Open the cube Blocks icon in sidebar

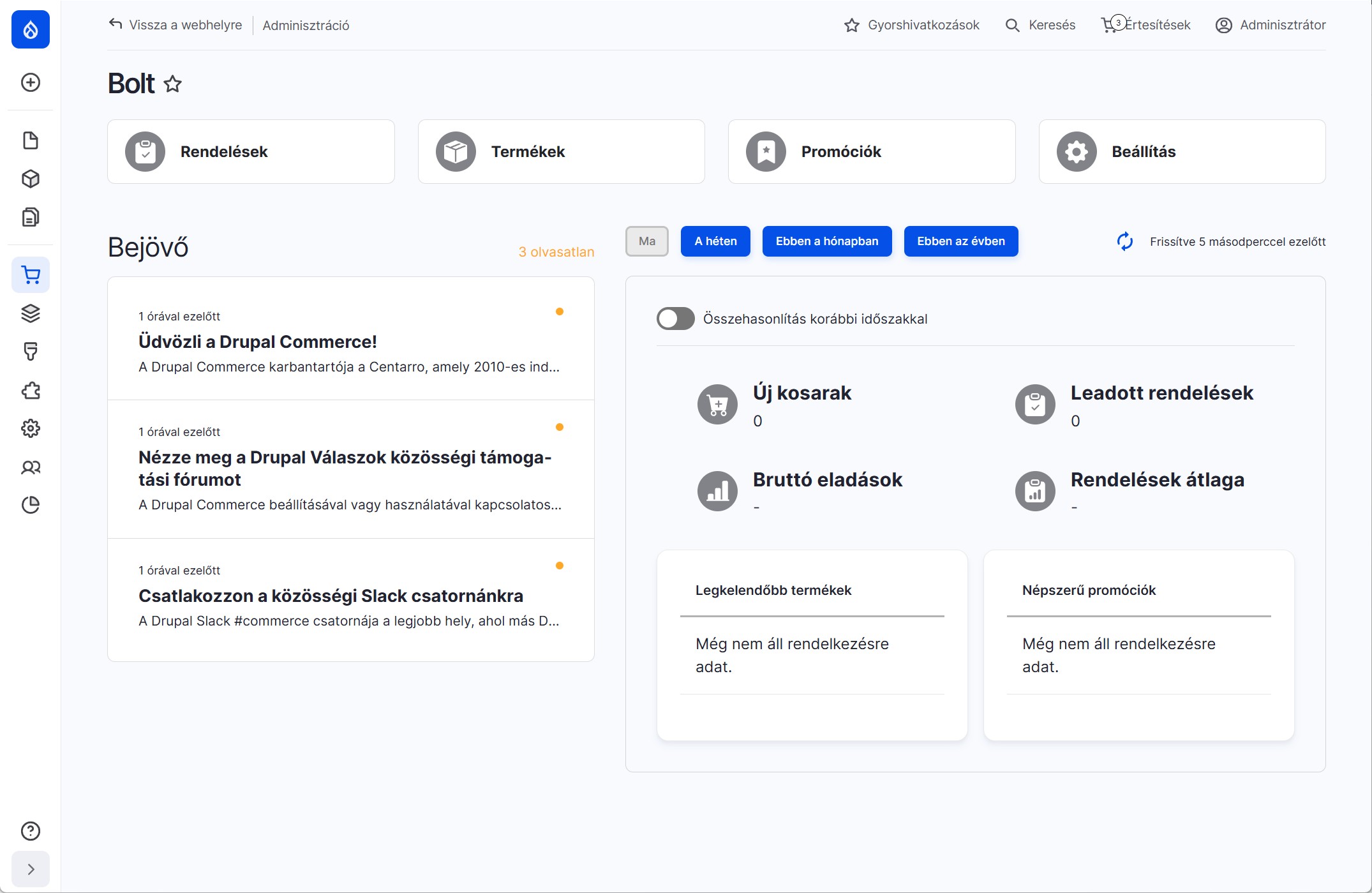point(31,179)
